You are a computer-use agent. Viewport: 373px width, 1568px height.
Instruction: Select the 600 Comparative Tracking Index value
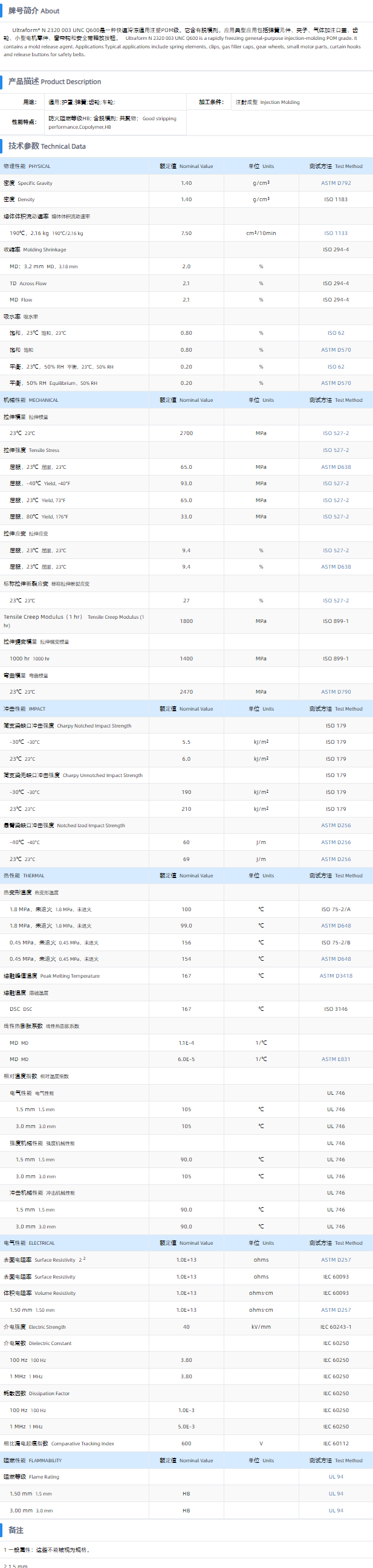pos(186,1443)
